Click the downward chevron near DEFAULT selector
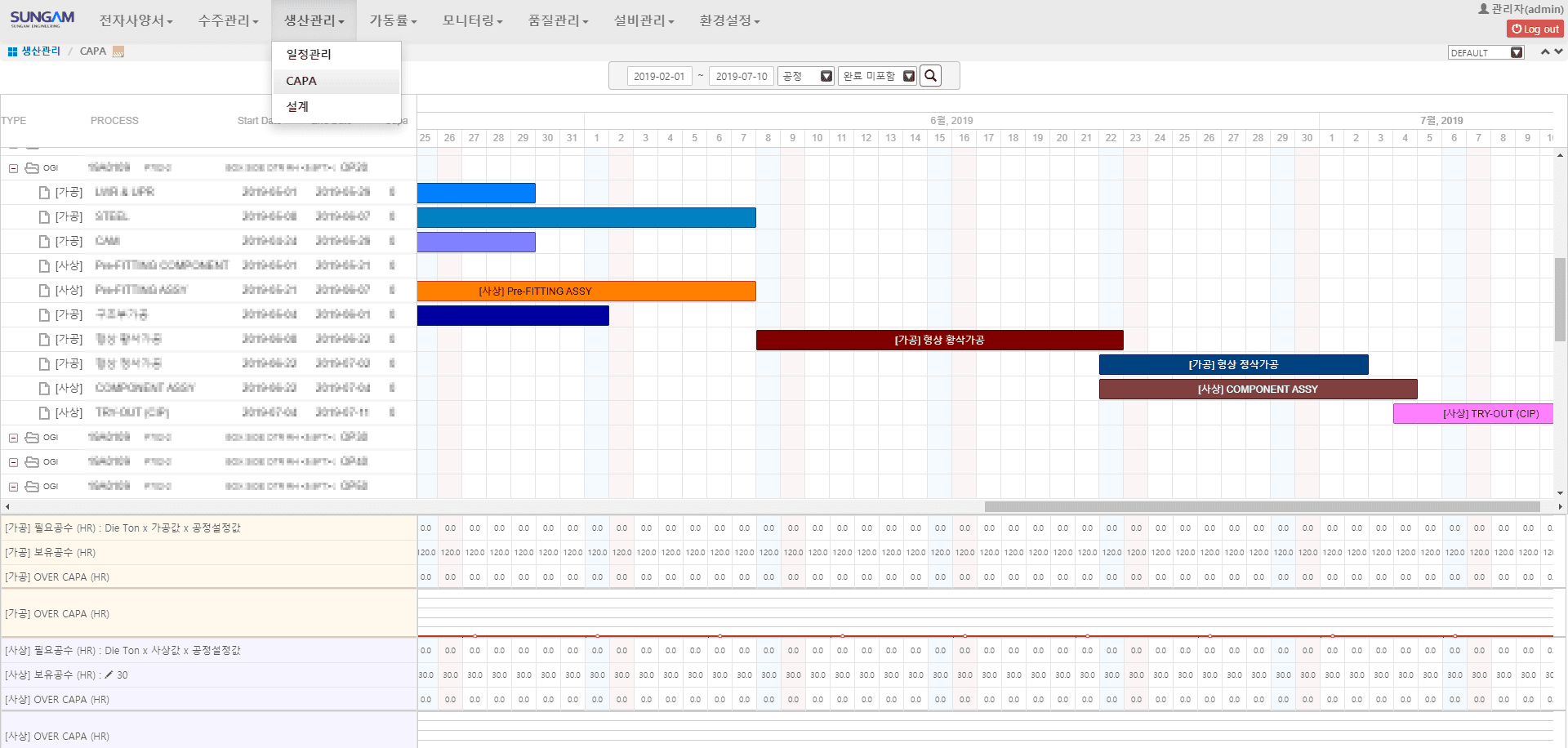 1561,51
